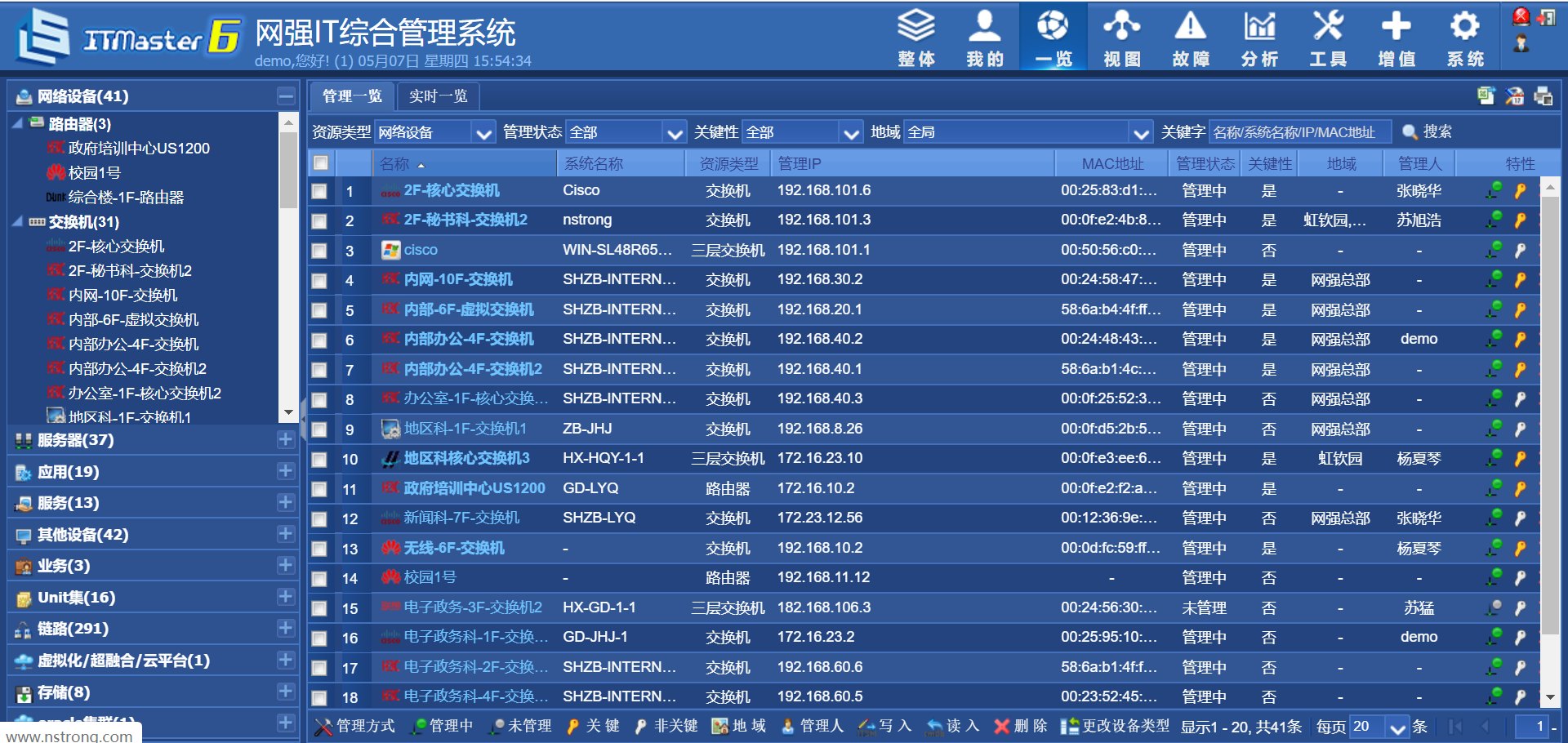Open the 每页 page-size dropdown

point(1379,727)
